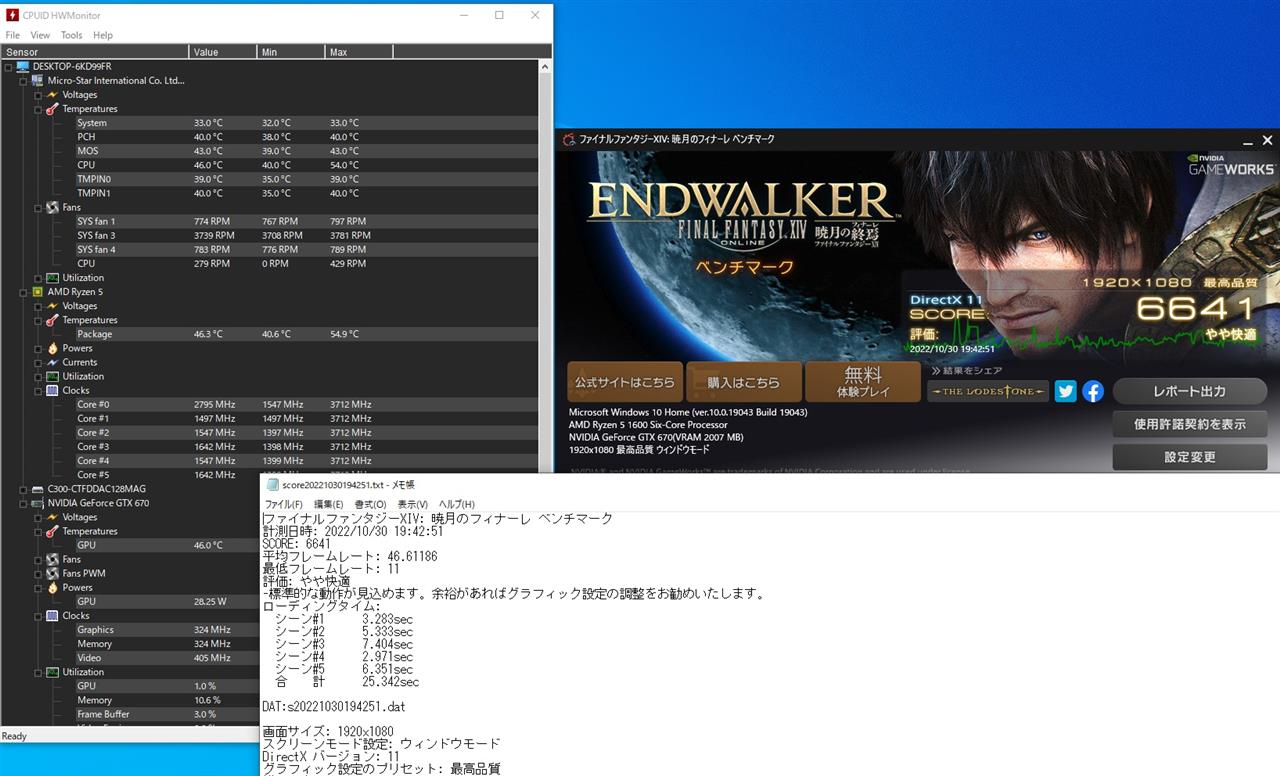Click the Sensor column header

(95, 52)
